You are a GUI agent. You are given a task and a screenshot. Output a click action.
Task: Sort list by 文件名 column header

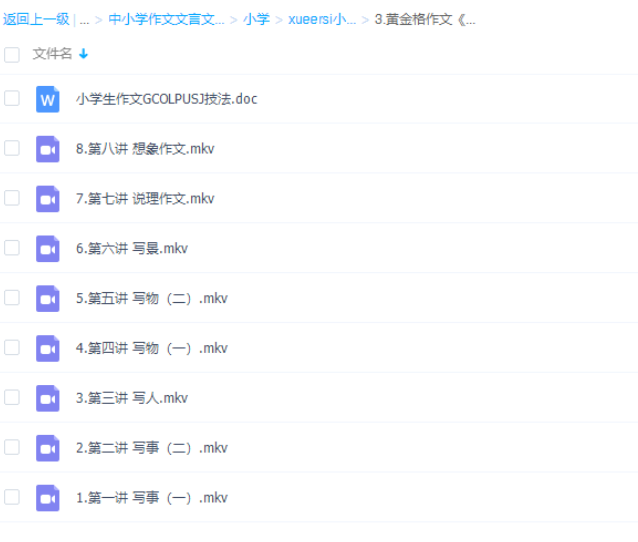52,54
